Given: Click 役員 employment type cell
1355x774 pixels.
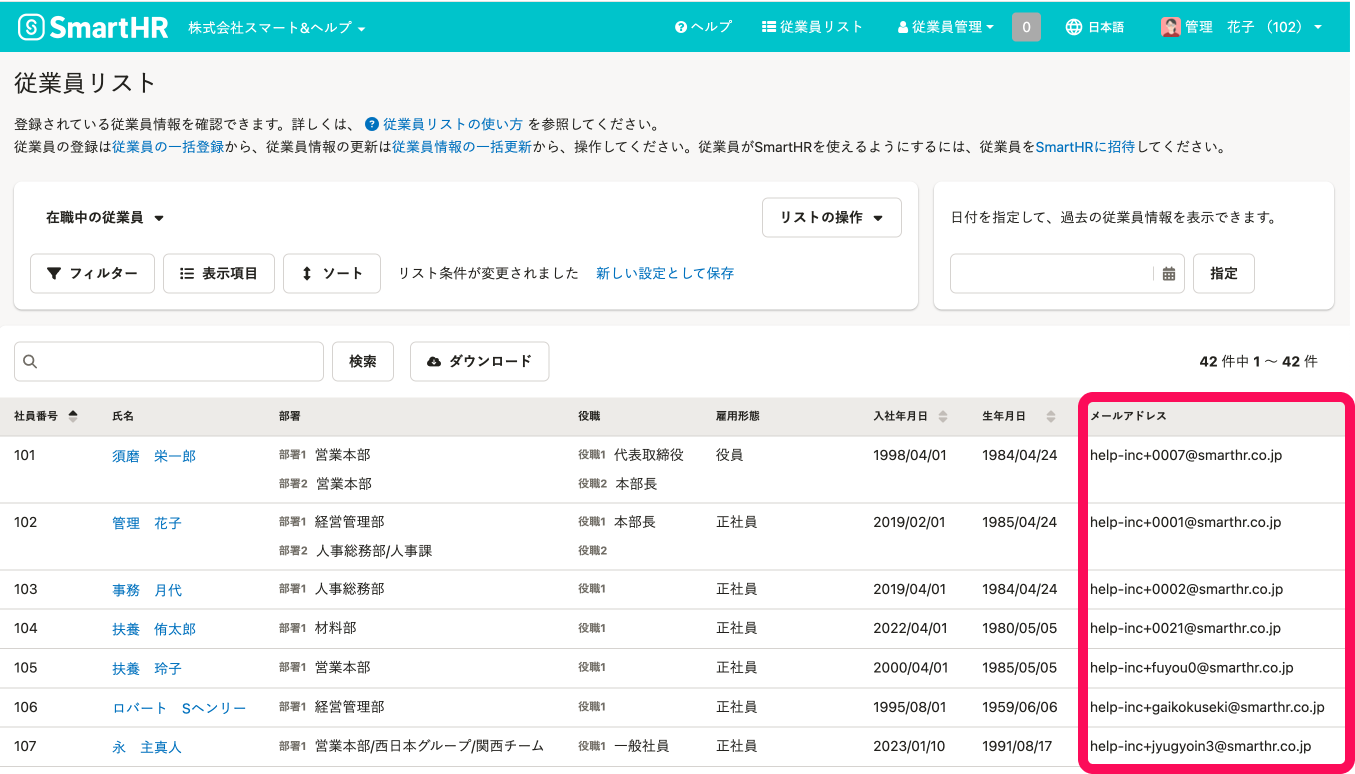Looking at the screenshot, I should (x=730, y=455).
